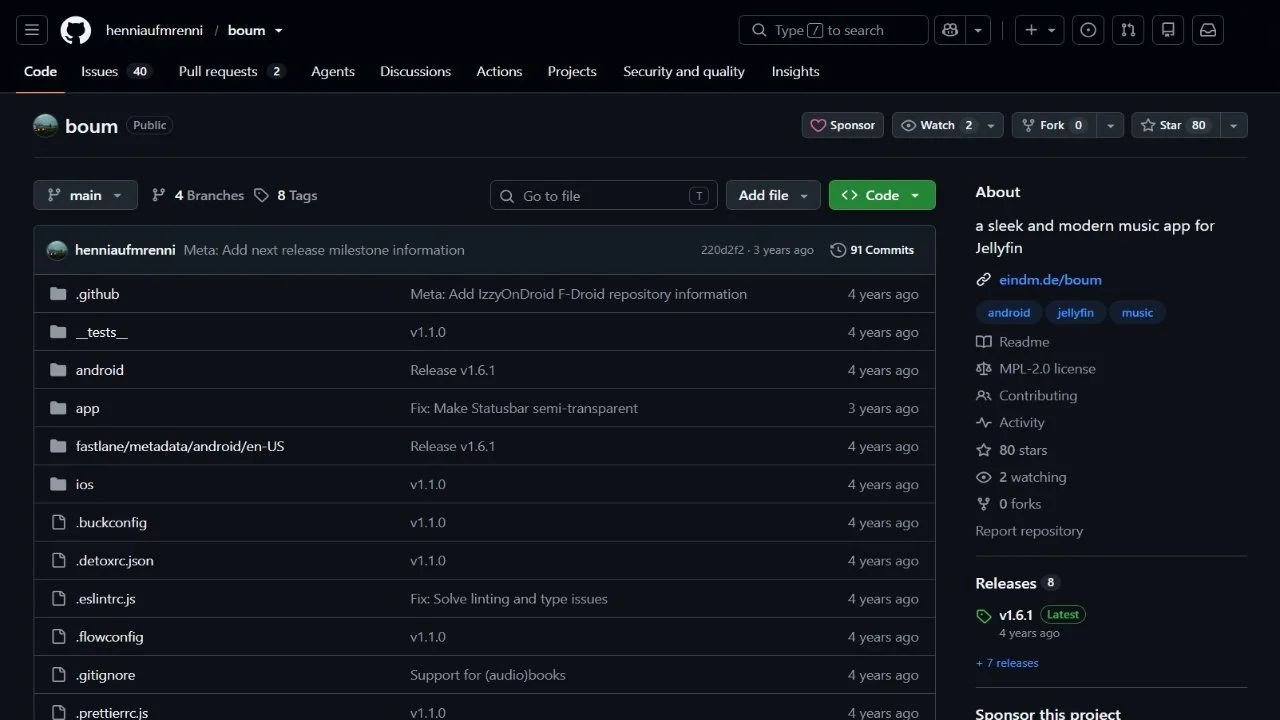The image size is (1280, 720).
Task: Expand the Fork options dropdown arrow
Action: click(1110, 125)
